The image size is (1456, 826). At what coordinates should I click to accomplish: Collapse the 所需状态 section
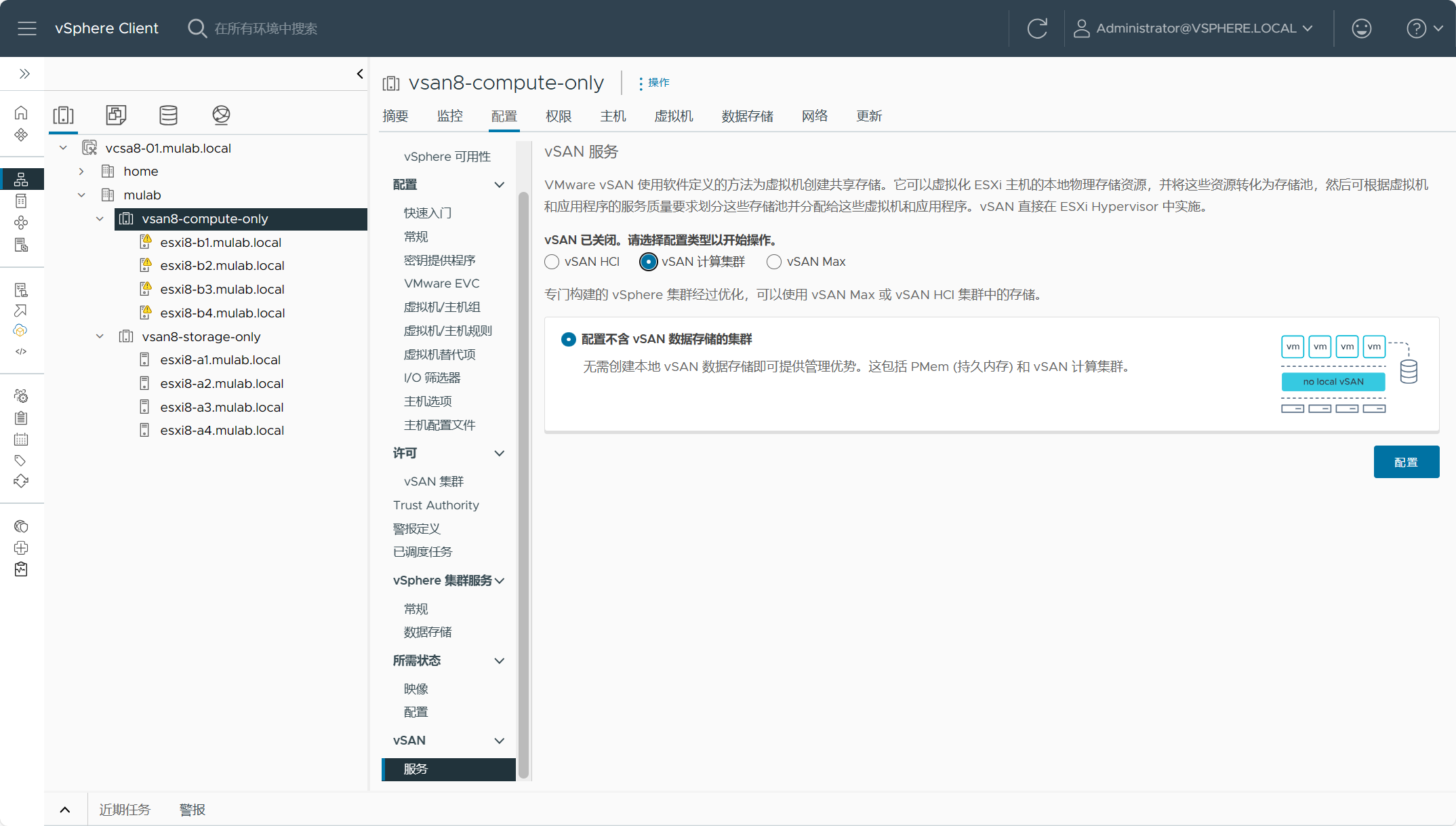[x=500, y=661]
